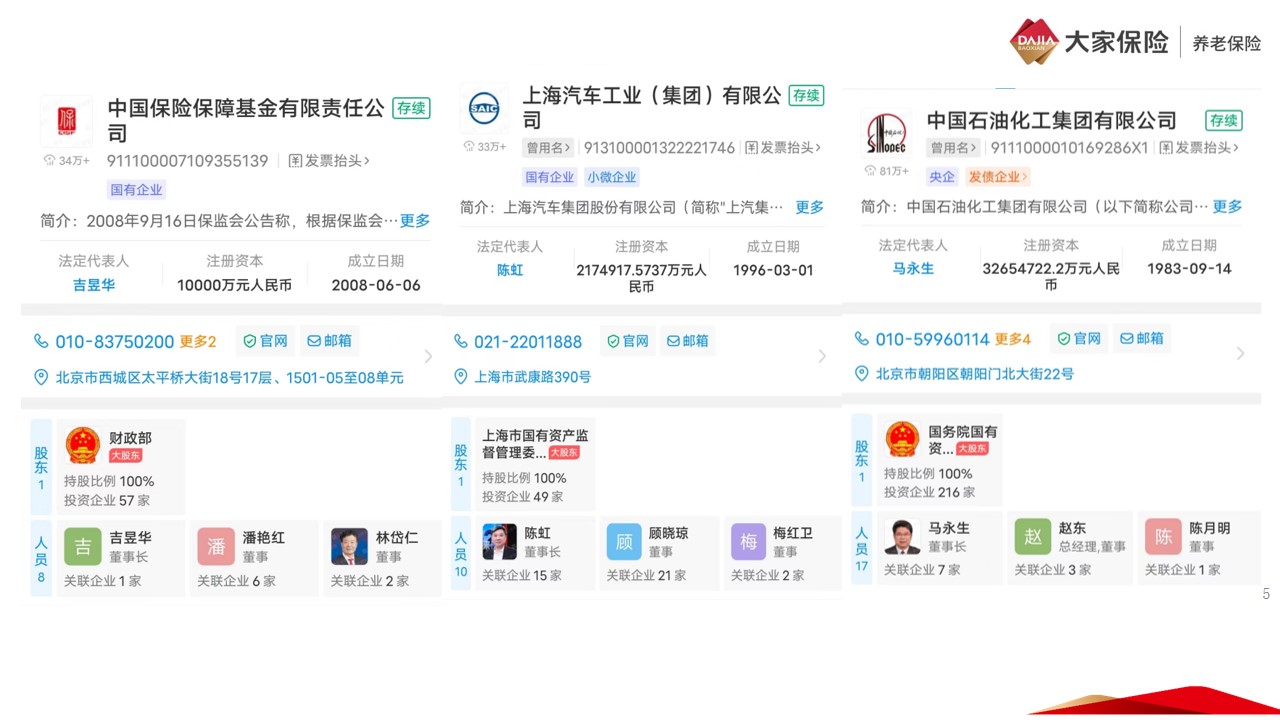Select 股东 1 tab under 财政部 card
The image size is (1280, 720).
point(41,468)
